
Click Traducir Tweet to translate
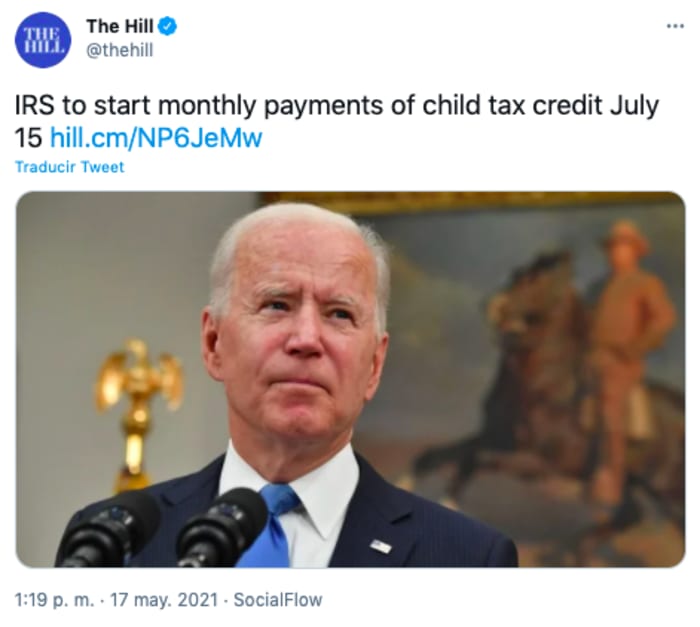click(x=70, y=167)
